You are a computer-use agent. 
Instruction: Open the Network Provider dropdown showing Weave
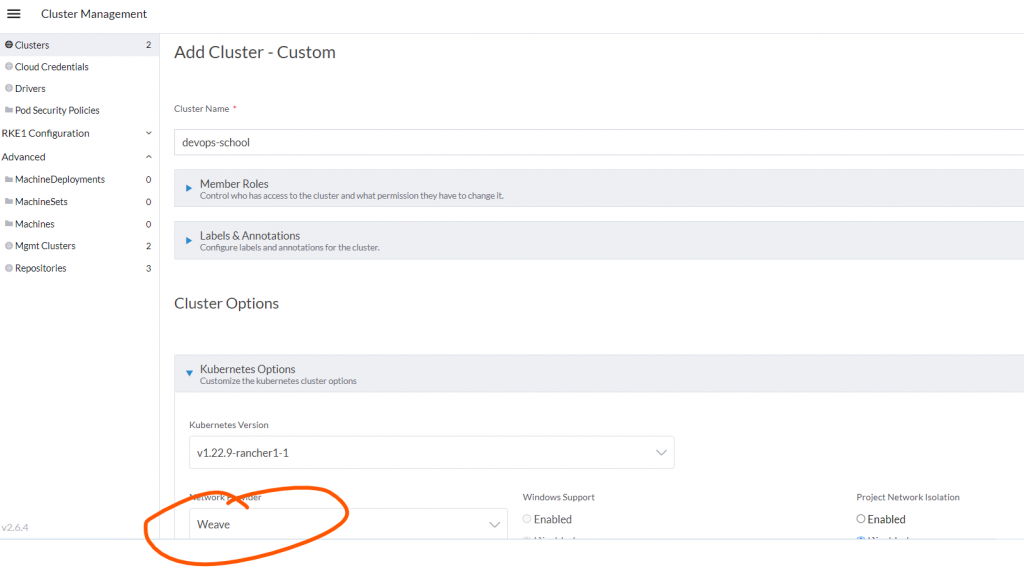(x=348, y=524)
